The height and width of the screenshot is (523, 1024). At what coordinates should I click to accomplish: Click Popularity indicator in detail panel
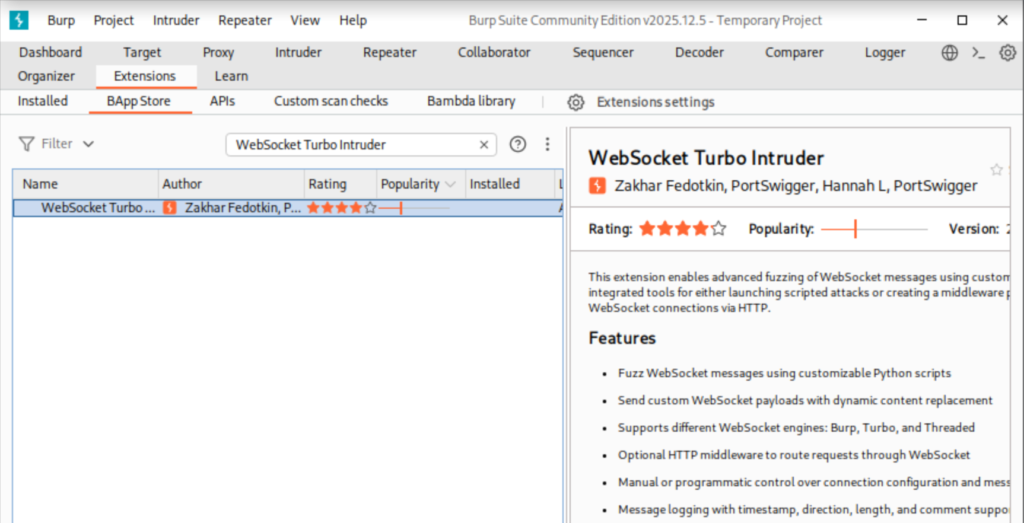pyautogui.click(x=874, y=229)
